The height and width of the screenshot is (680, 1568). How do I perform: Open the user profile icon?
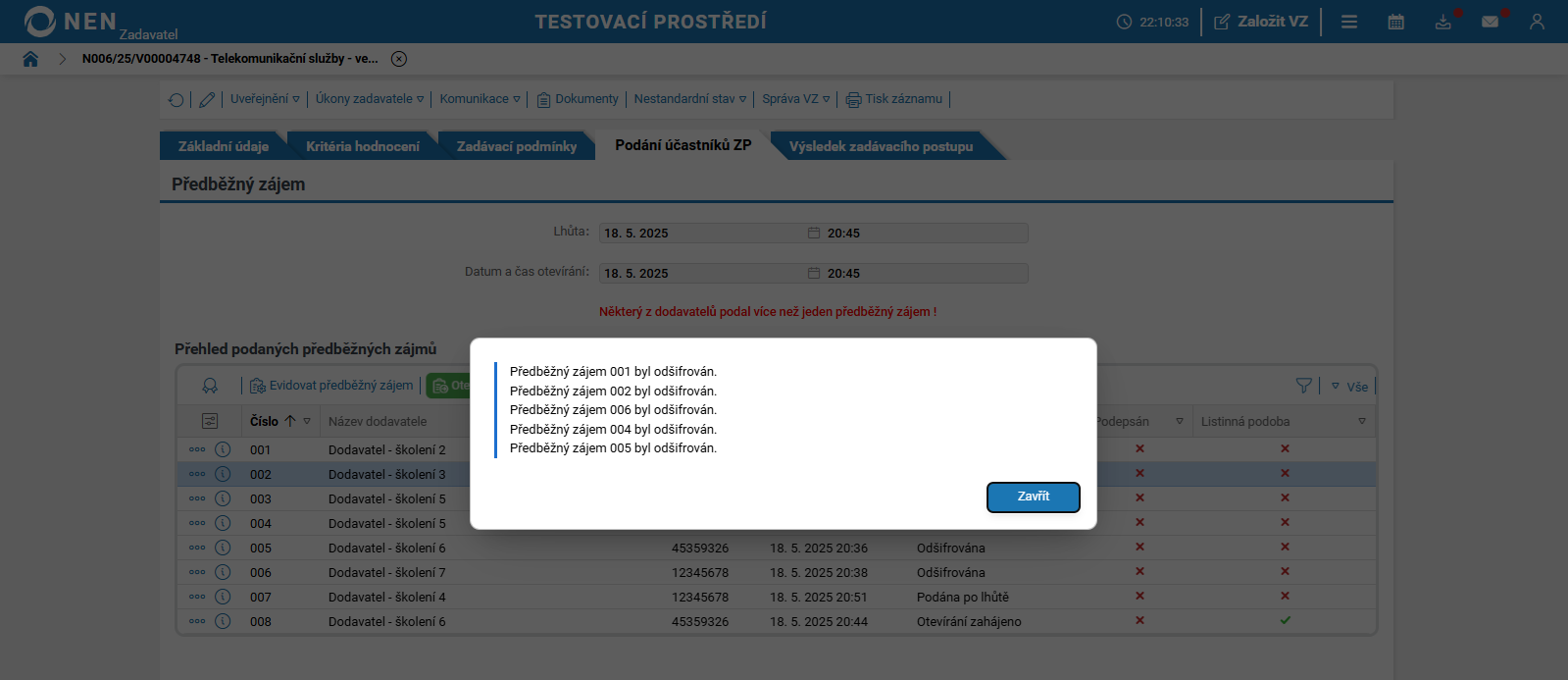(x=1537, y=22)
